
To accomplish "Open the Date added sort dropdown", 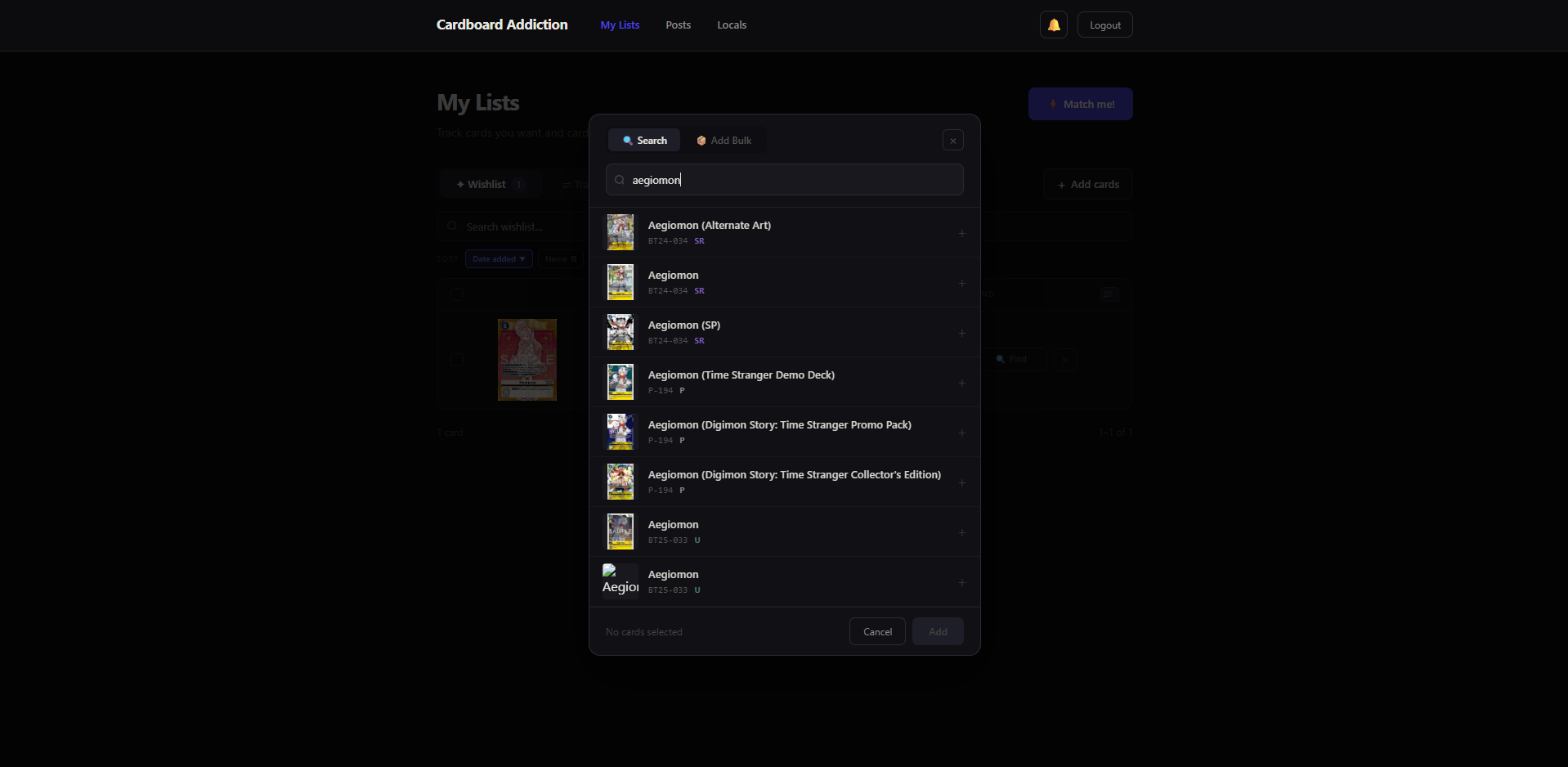I will (499, 259).
